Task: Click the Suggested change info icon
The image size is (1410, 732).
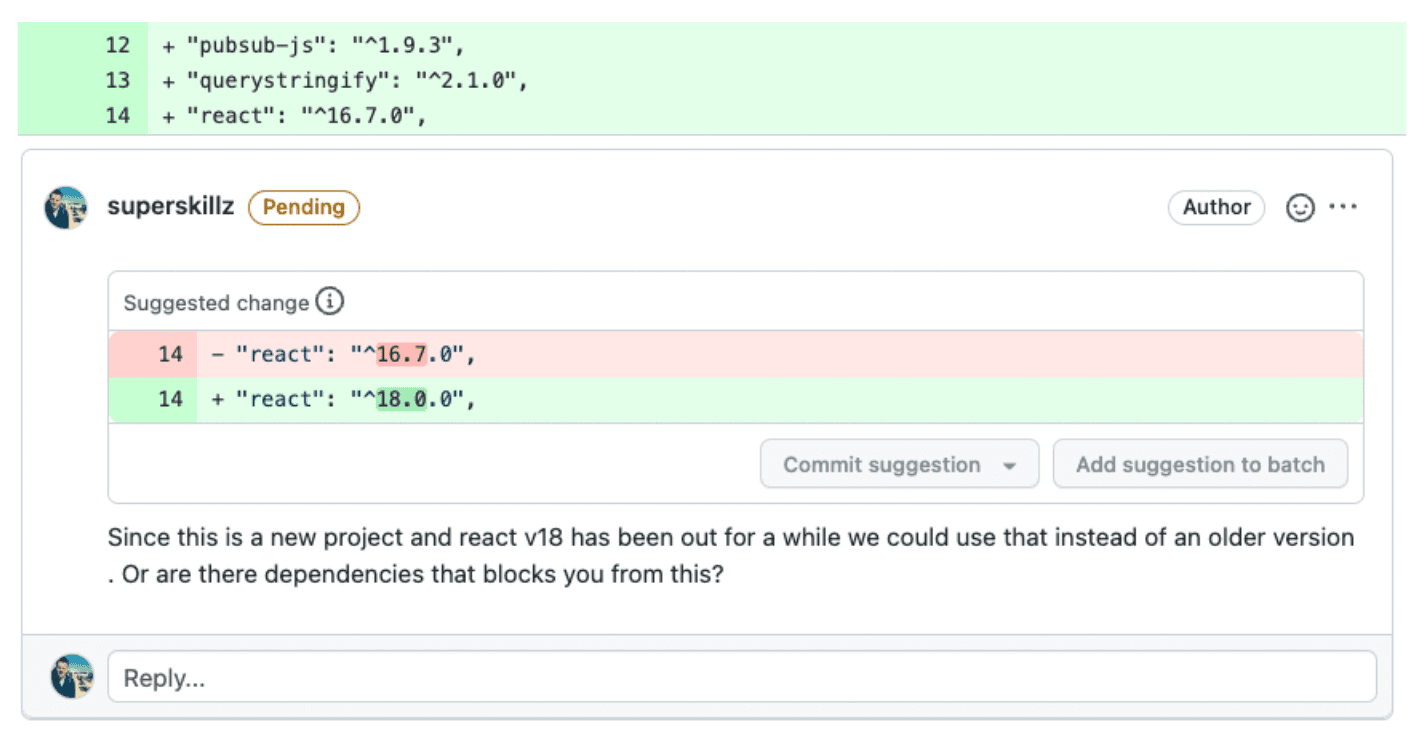Action: click(329, 301)
